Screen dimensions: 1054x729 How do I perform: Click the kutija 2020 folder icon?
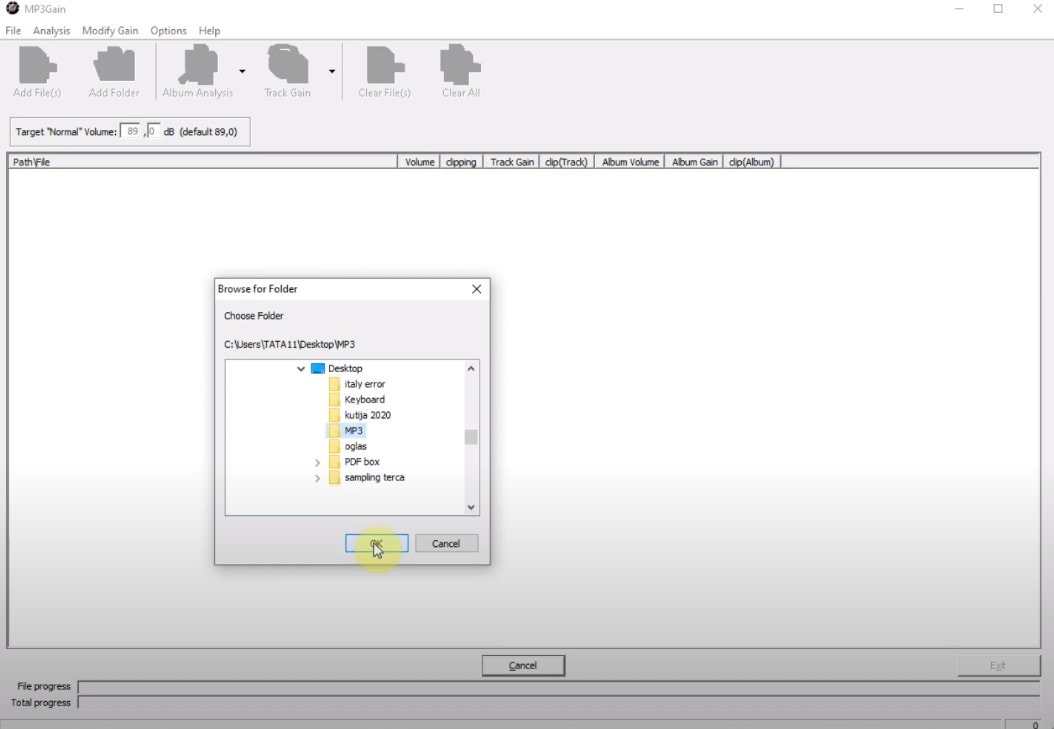(x=334, y=415)
